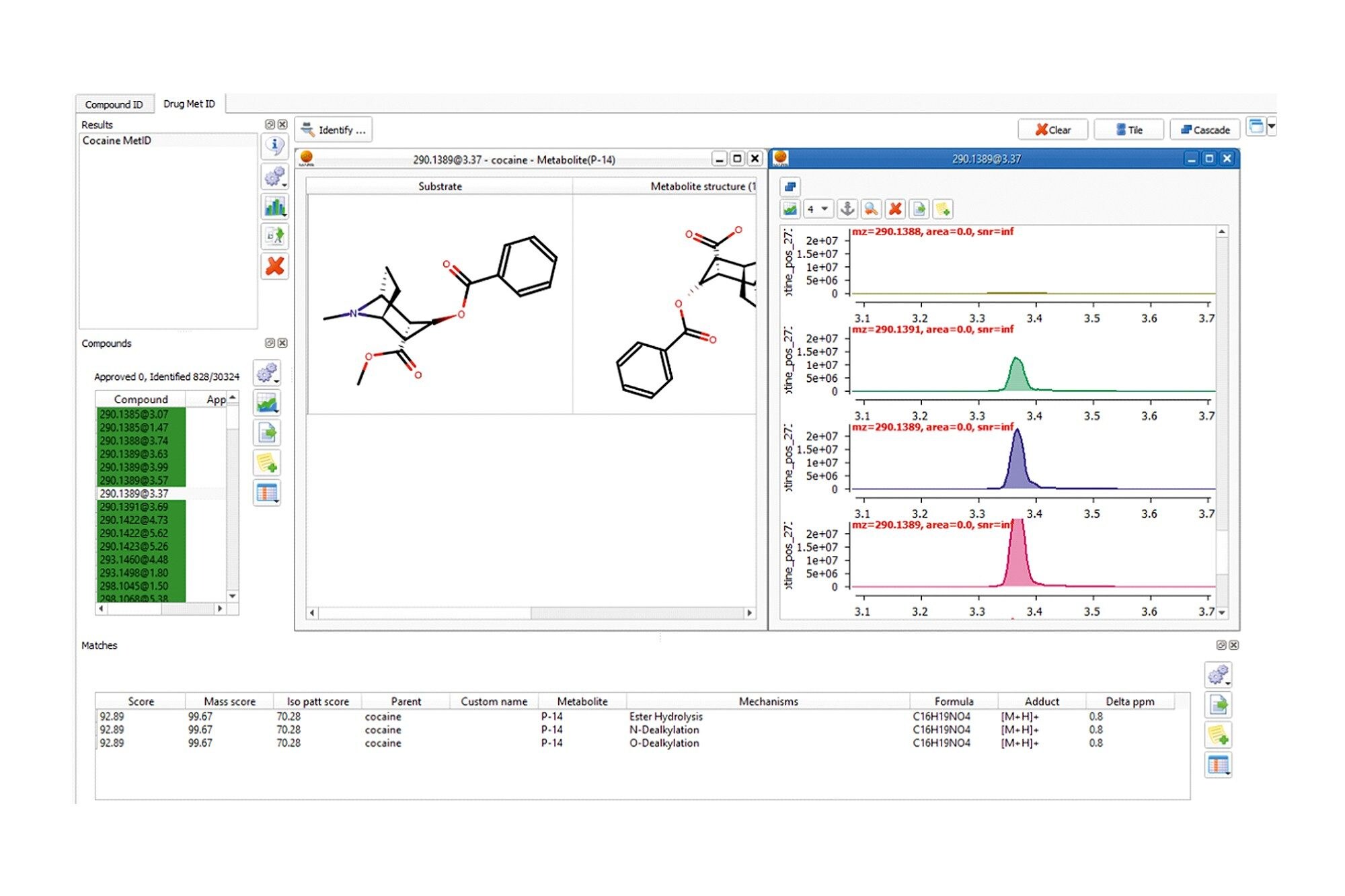Viewport: 1345px width, 896px height.
Task: Click the add note icon in chromatogram toolbar
Action: pos(943,209)
